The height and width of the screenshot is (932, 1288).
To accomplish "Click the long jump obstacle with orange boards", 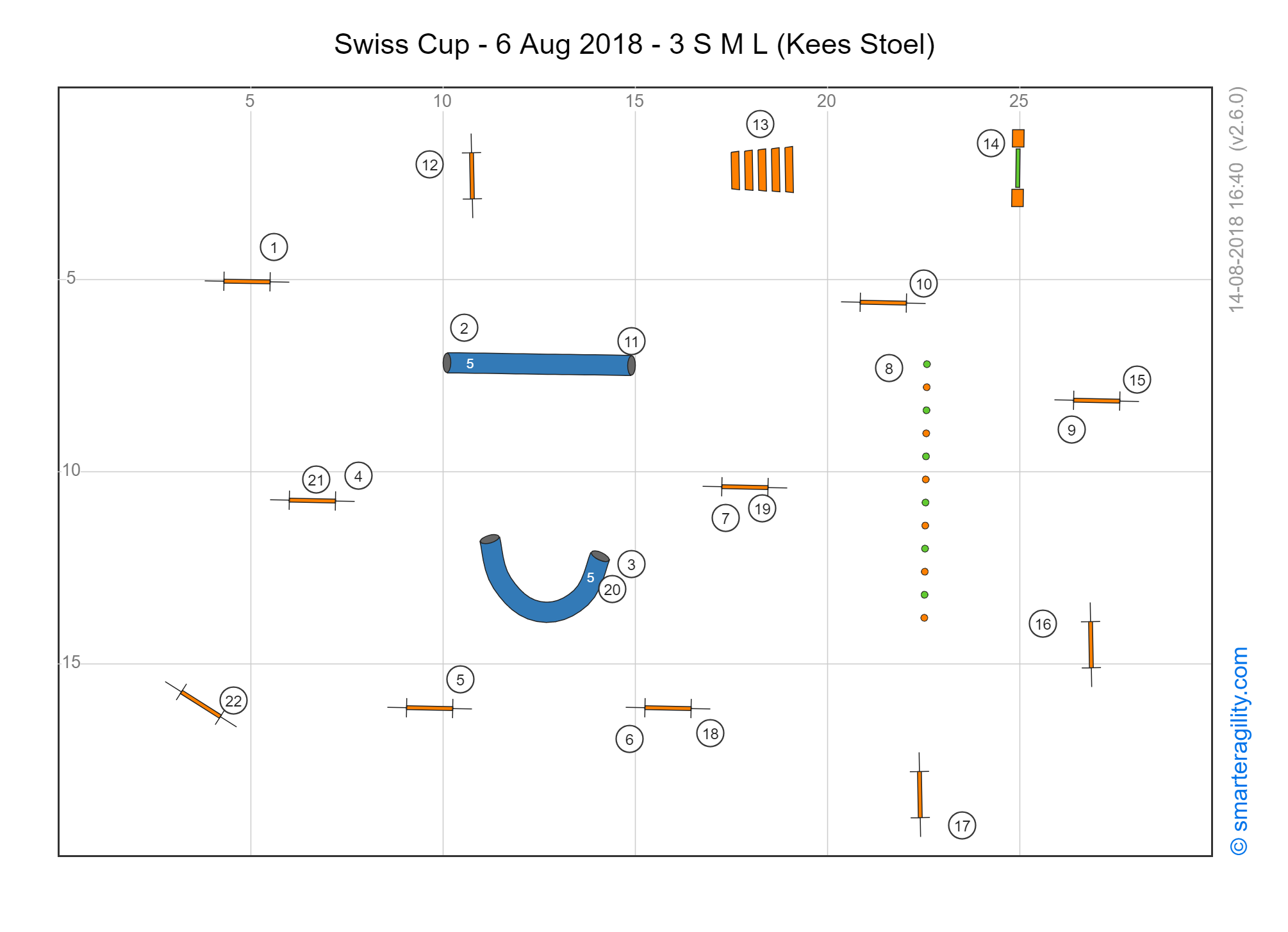I will [763, 170].
